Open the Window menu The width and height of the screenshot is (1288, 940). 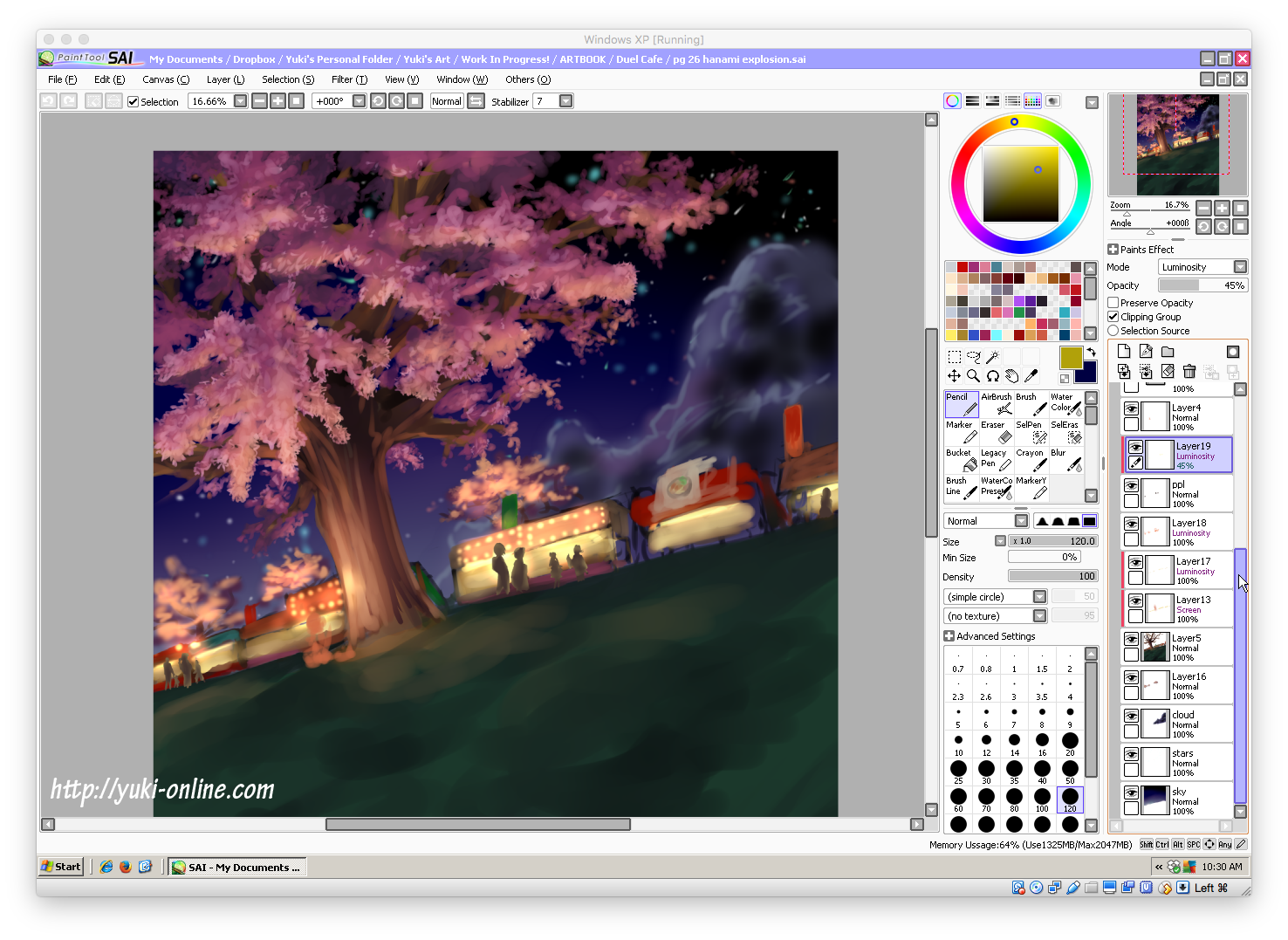click(462, 79)
